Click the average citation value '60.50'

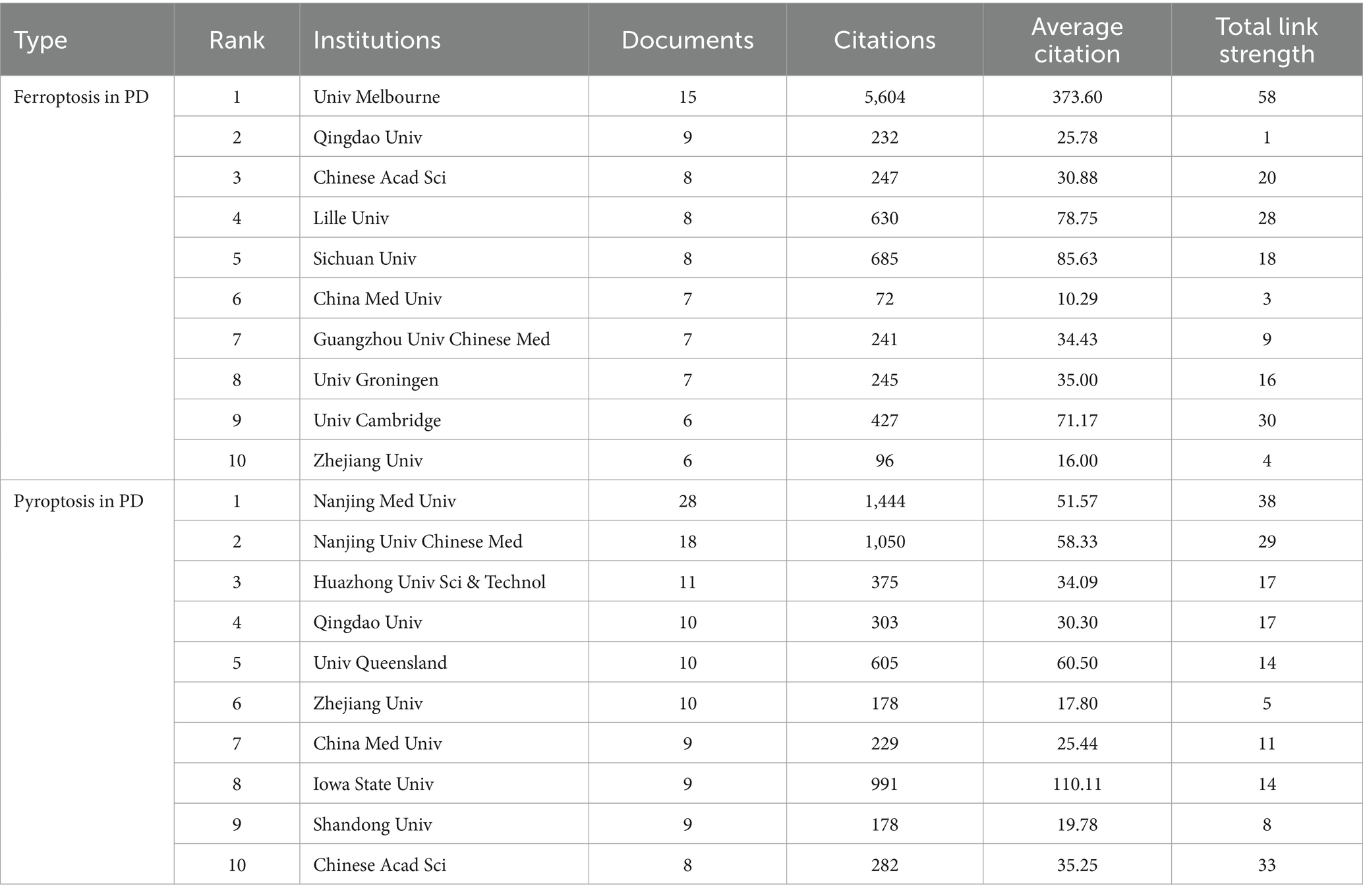click(1077, 663)
